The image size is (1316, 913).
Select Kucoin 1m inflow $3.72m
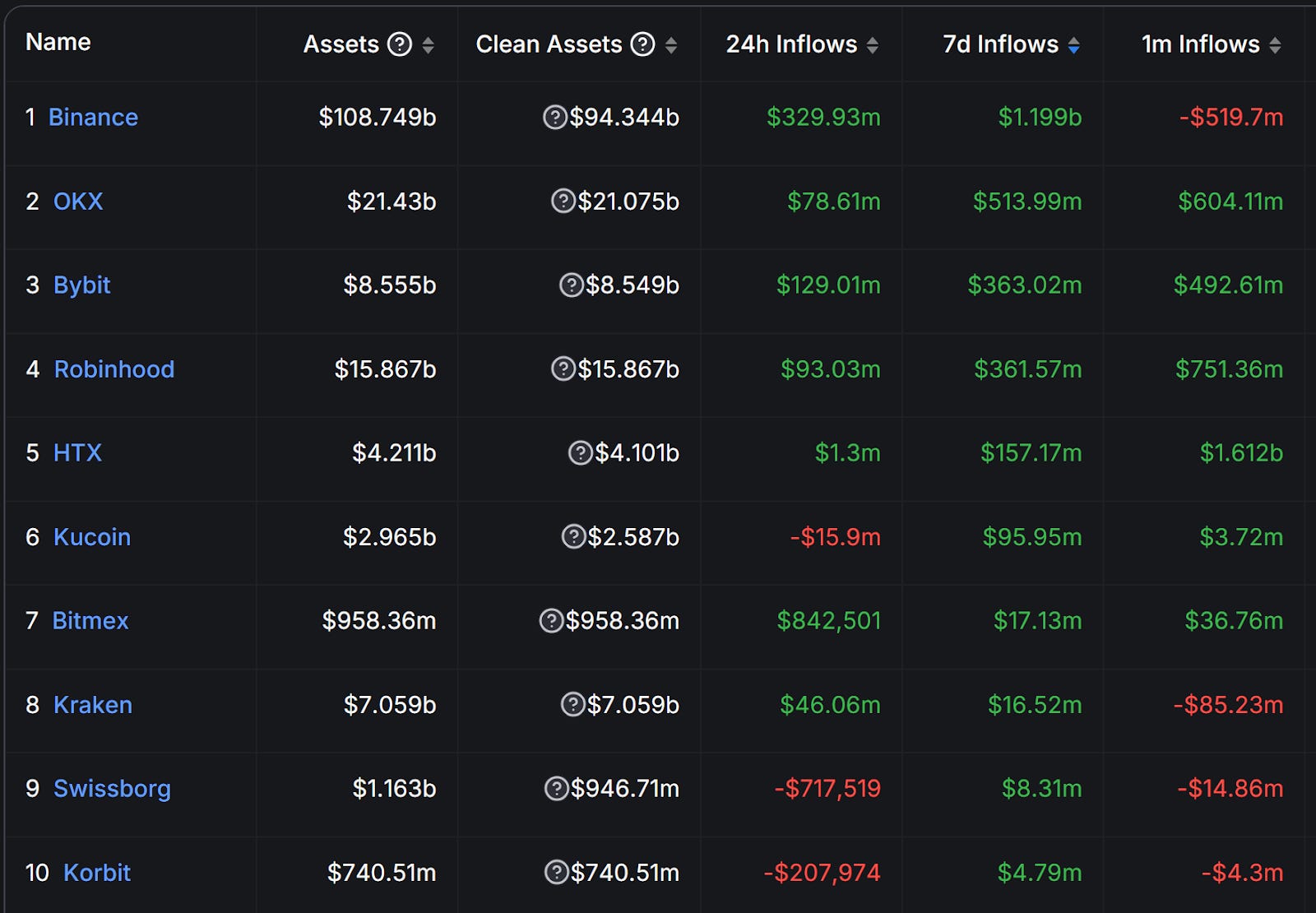point(1241,536)
